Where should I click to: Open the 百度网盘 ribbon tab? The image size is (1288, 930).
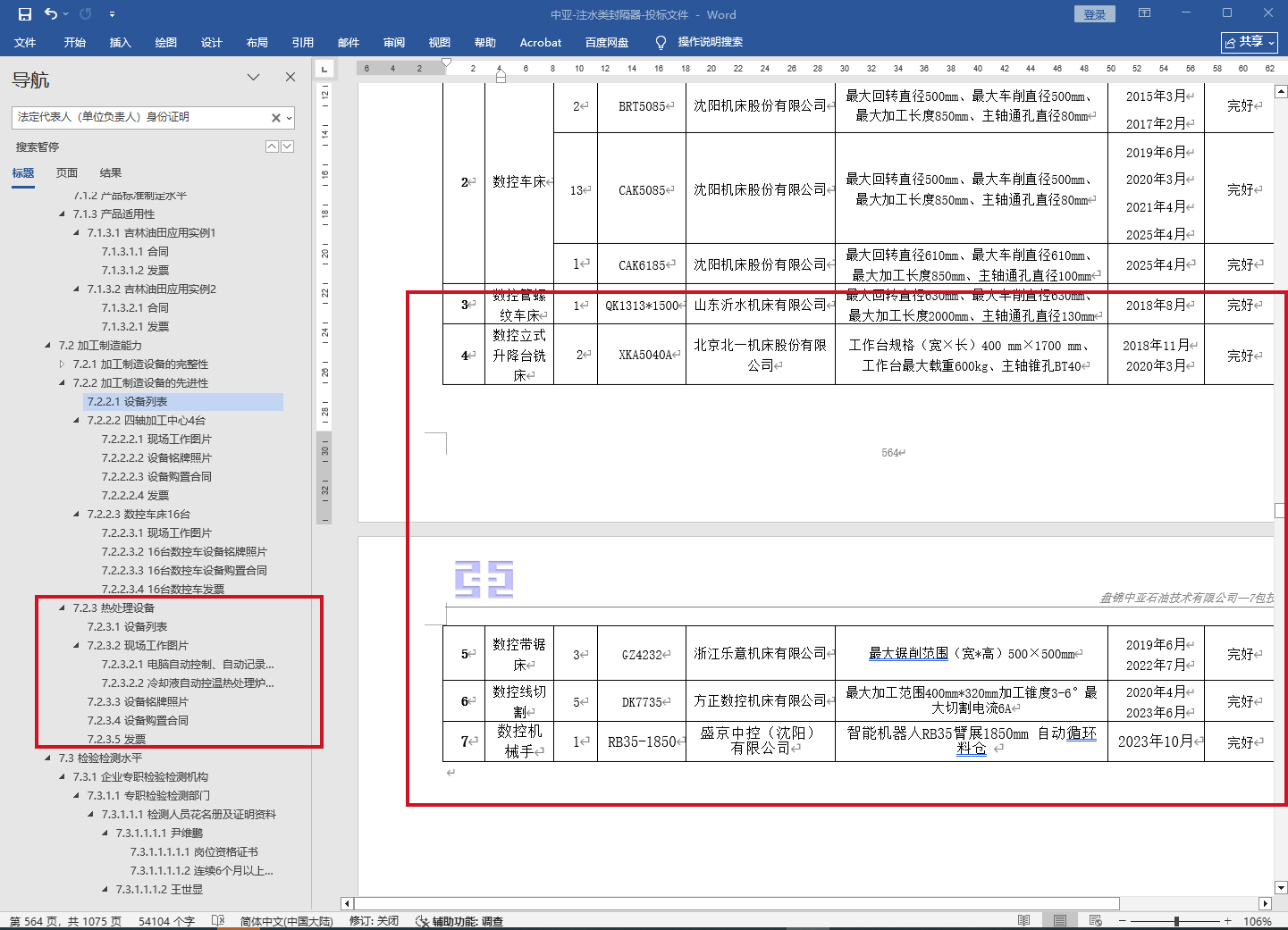(607, 42)
